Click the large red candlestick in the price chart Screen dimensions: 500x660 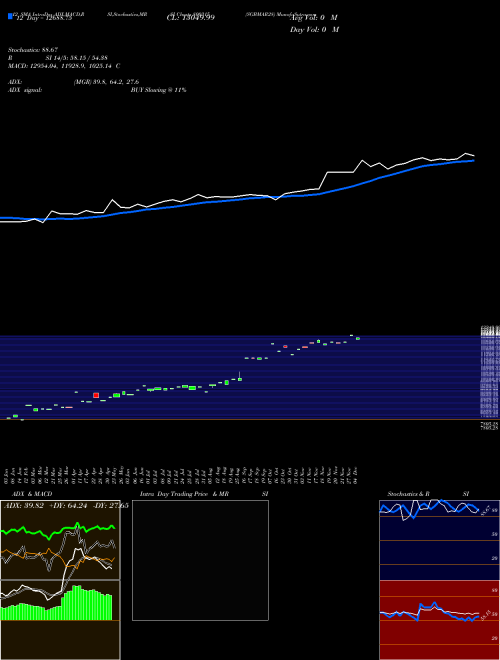tap(96, 395)
